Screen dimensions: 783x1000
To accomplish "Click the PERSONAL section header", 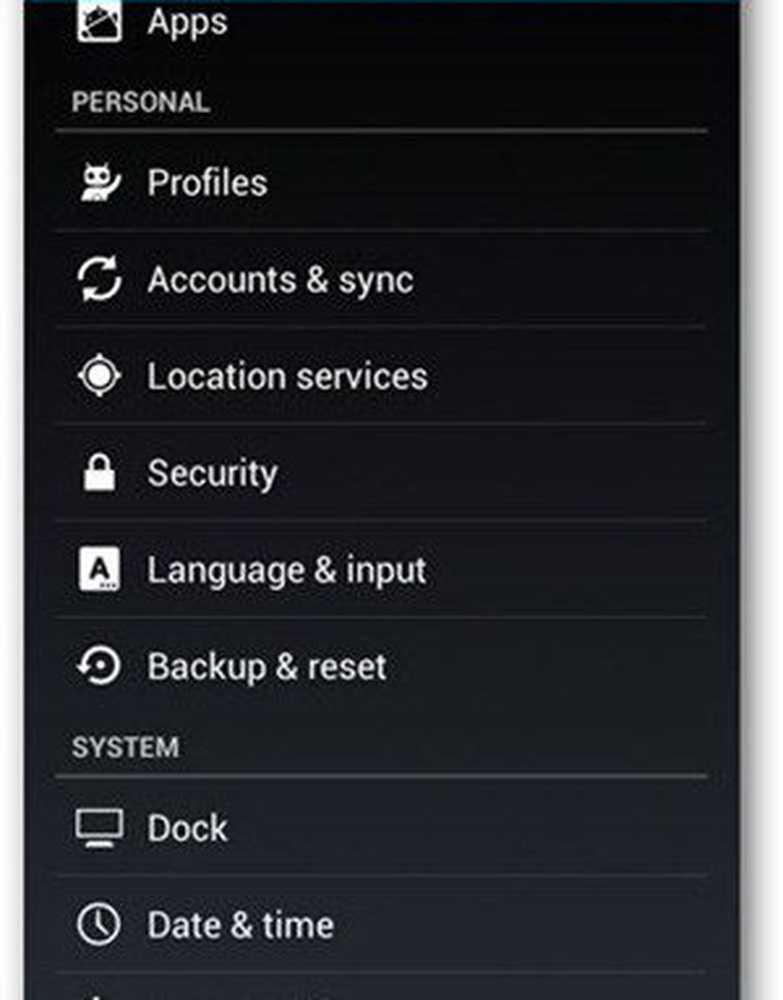I will point(141,102).
